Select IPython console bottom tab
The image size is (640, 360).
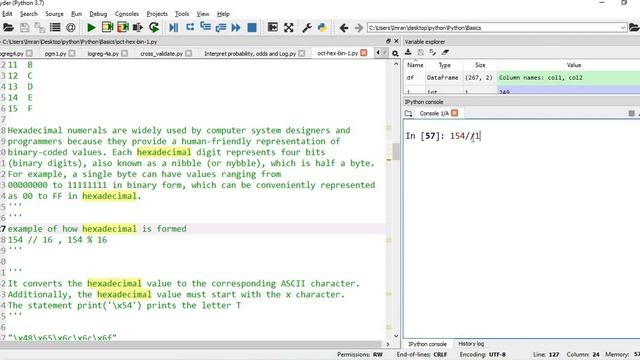[x=427, y=344]
